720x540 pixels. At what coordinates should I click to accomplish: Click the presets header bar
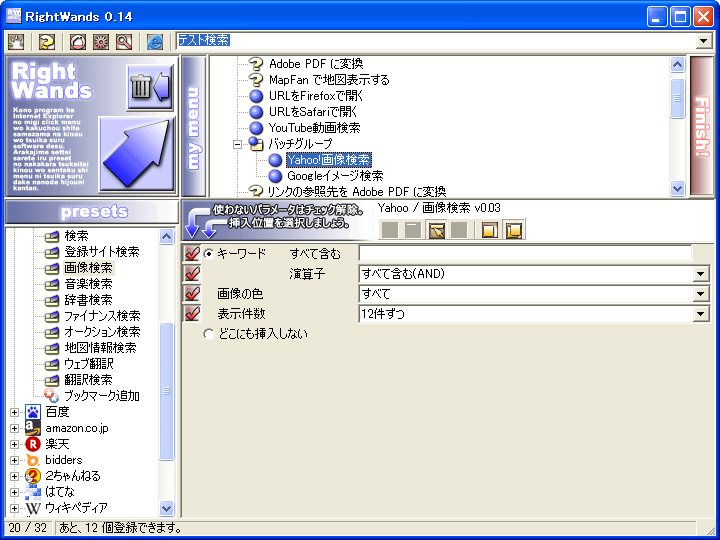click(x=92, y=212)
